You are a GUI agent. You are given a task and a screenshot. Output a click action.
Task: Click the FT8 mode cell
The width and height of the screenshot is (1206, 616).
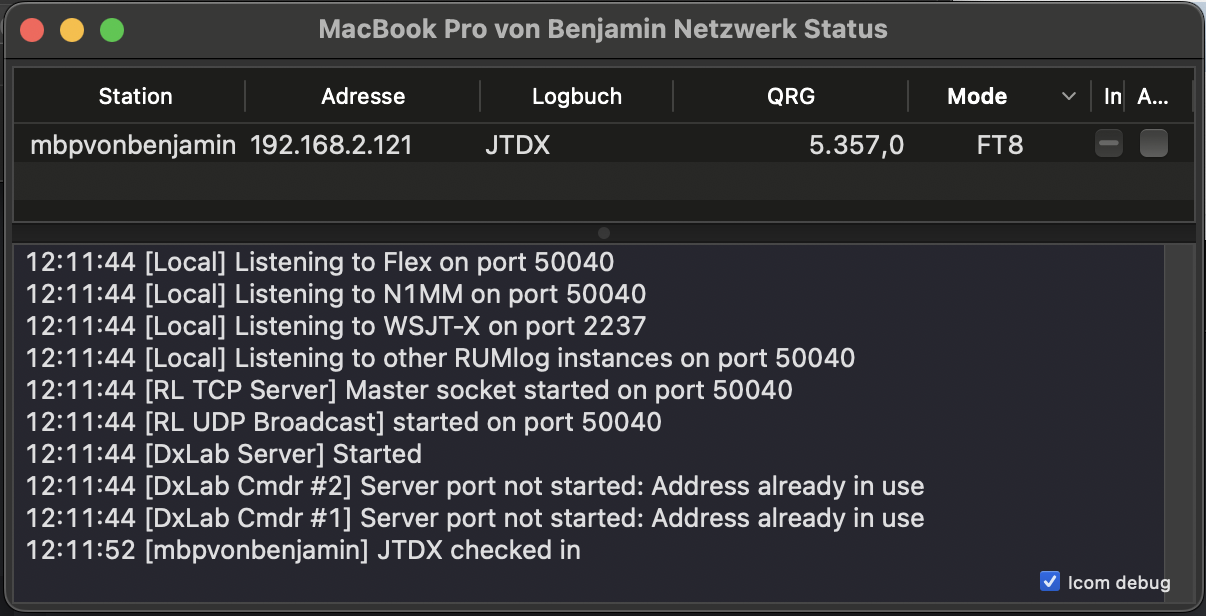[x=1000, y=145]
